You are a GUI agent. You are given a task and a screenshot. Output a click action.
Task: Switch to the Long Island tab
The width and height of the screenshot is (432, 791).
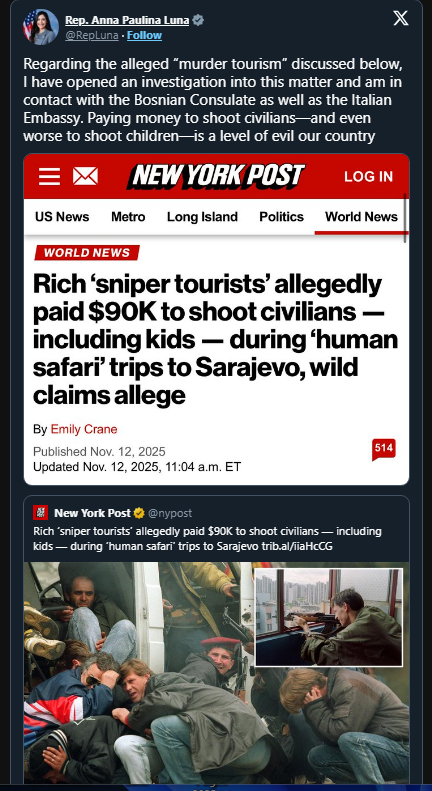tap(202, 217)
